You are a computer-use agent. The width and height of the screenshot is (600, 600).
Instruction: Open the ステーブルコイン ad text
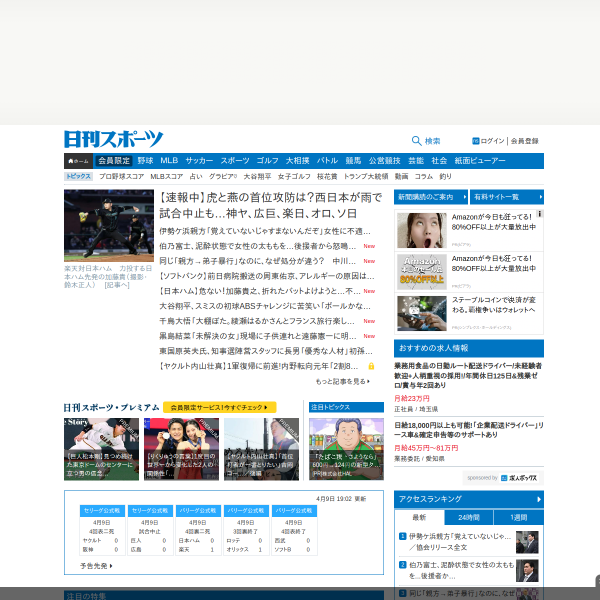(494, 305)
